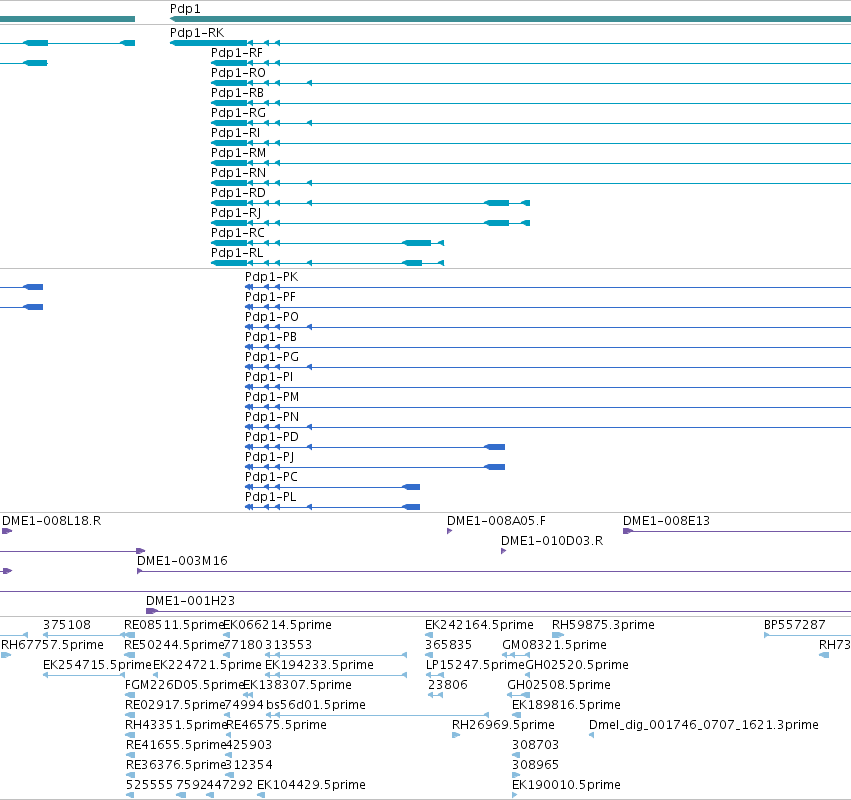Click the Pdp1-PF protein label

270,297
